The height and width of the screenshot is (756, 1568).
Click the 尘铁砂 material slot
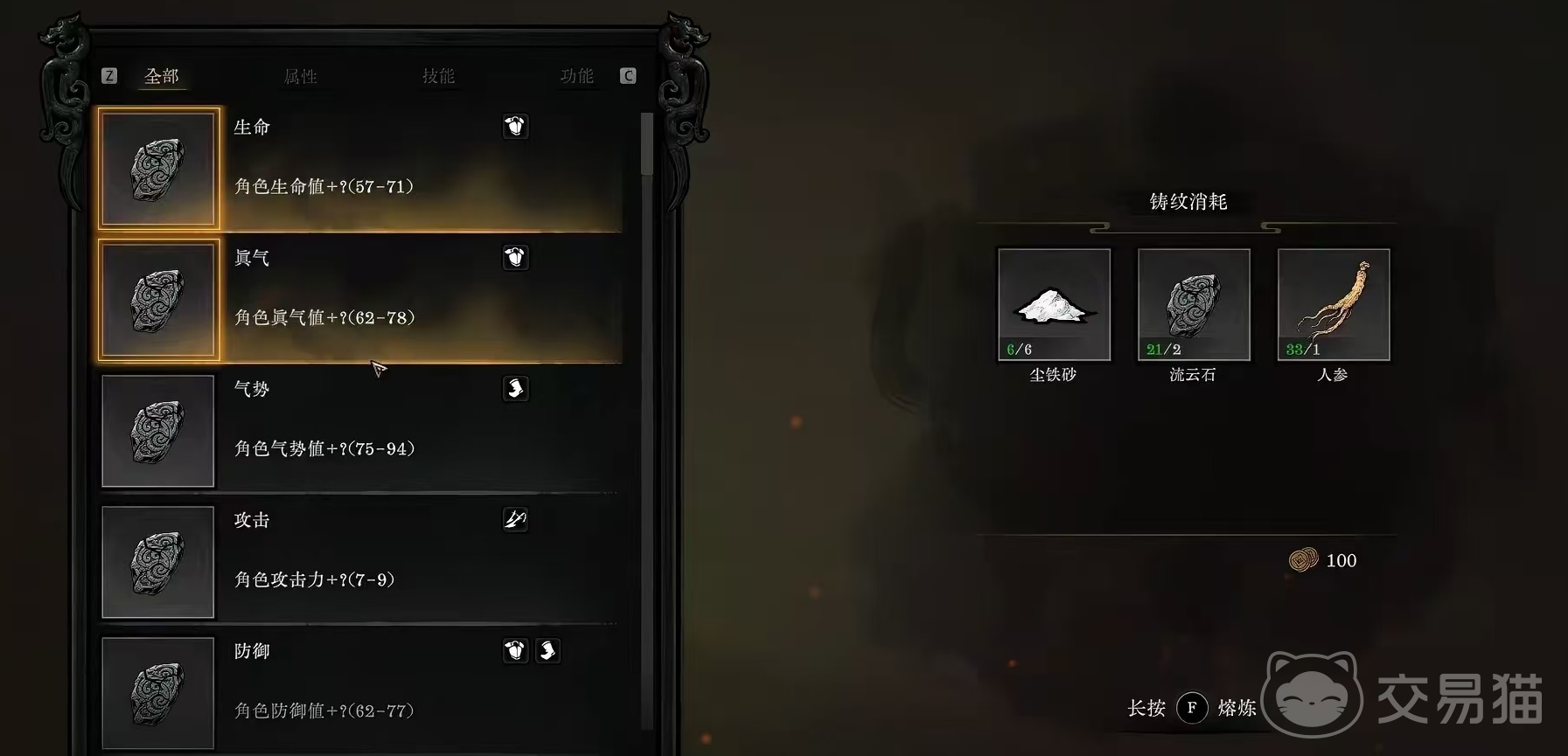[1054, 304]
